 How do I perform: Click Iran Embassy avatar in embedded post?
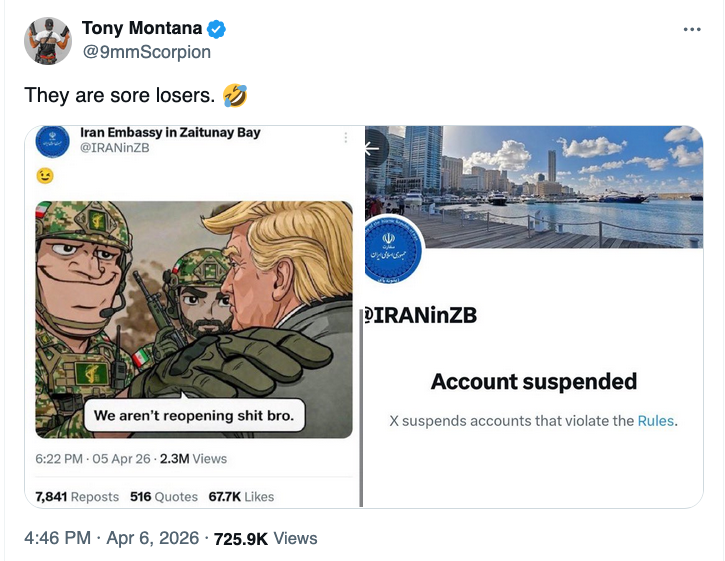(x=51, y=141)
